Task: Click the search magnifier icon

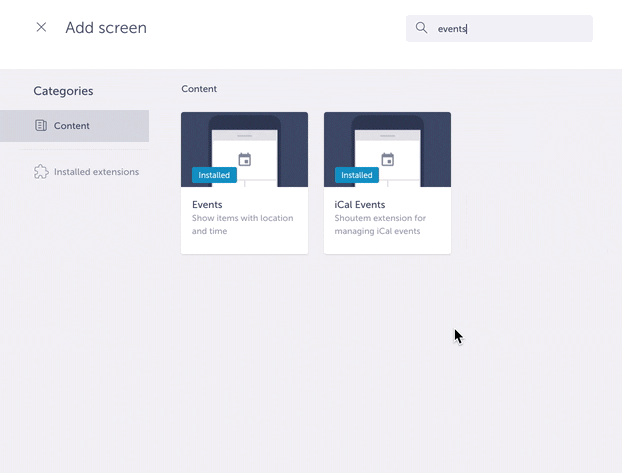Action: (x=422, y=28)
